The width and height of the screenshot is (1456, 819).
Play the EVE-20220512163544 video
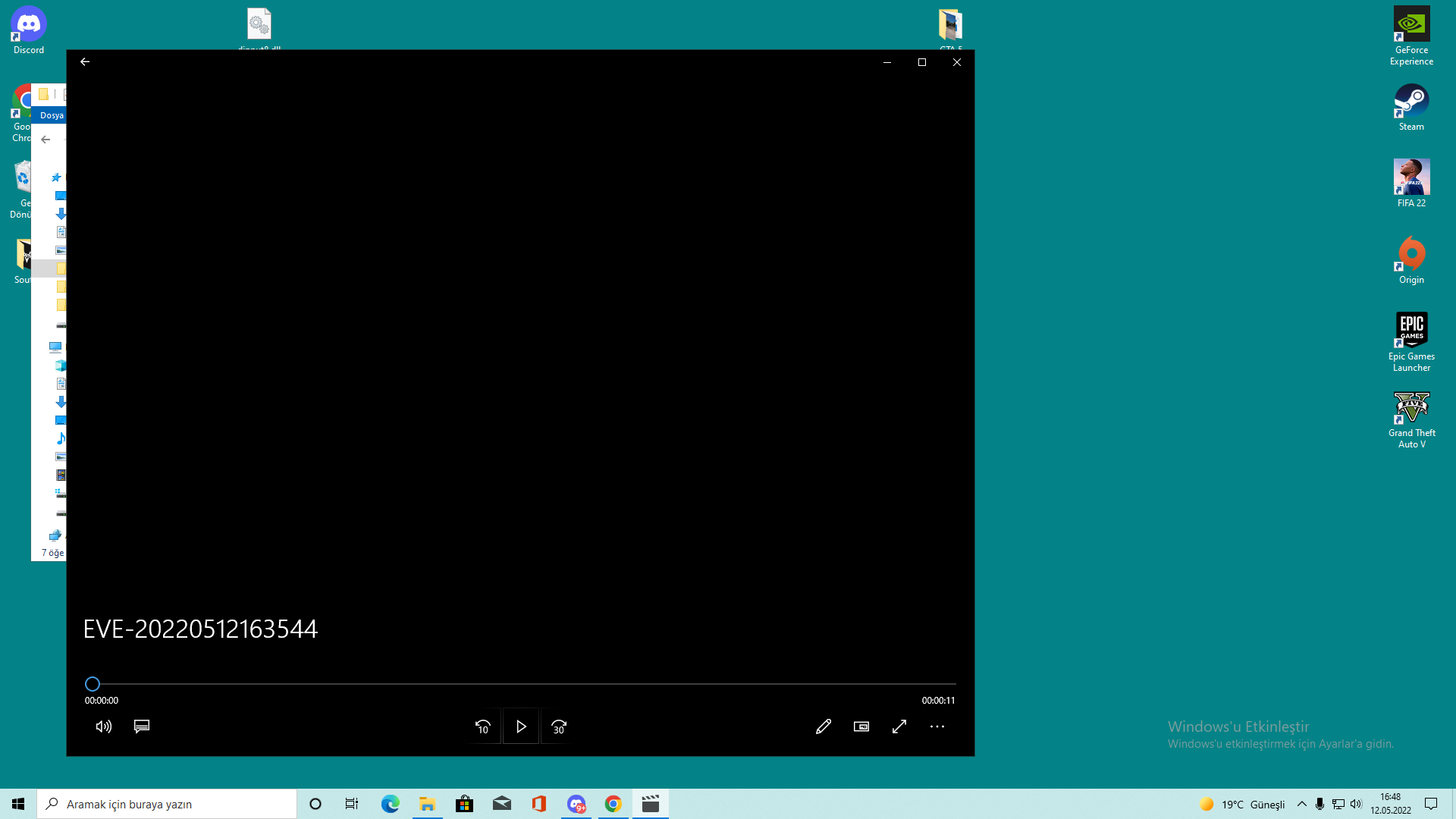coord(521,726)
